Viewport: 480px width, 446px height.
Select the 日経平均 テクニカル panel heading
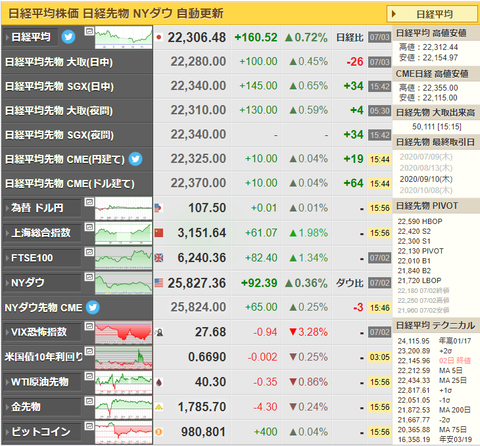click(x=436, y=325)
